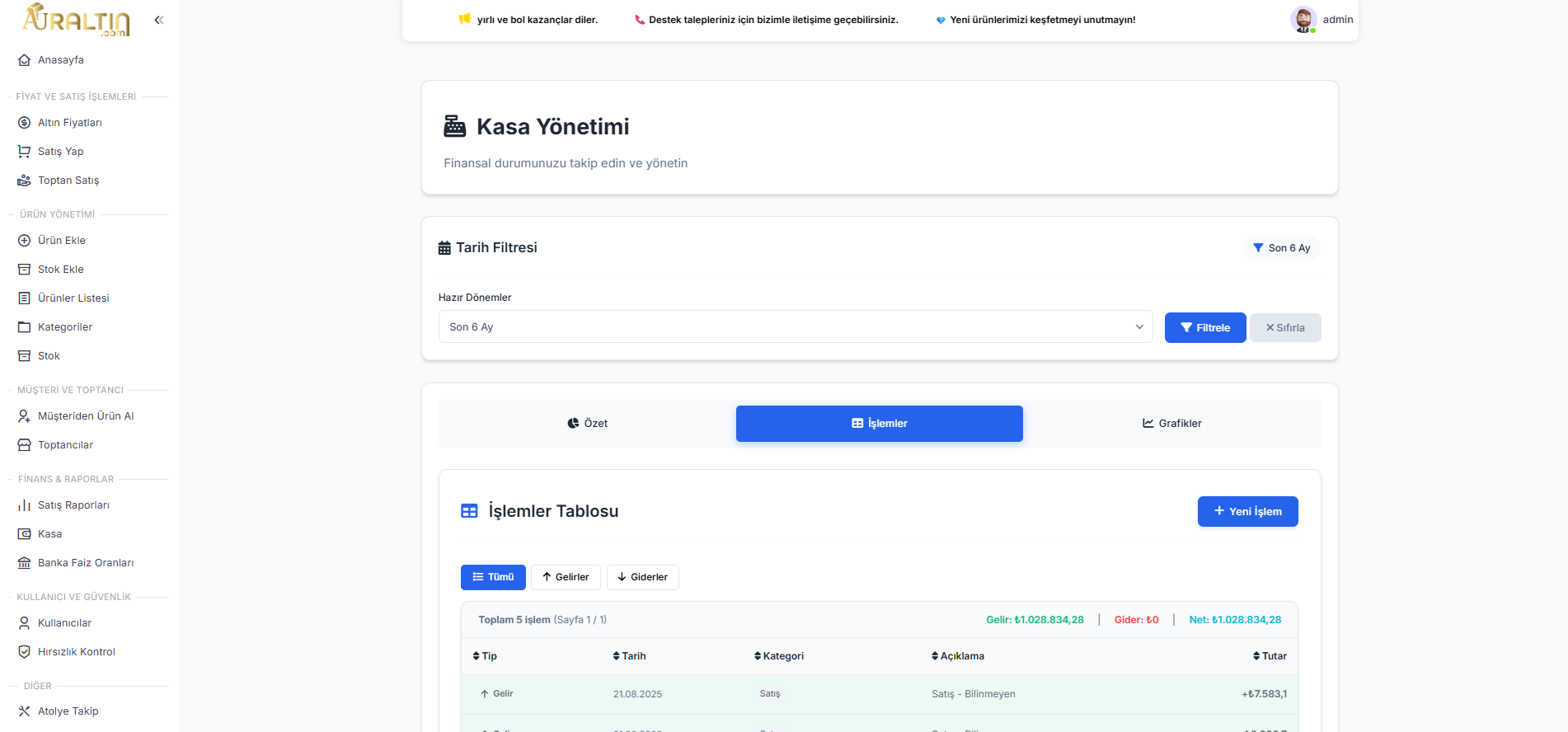Switch to the Özet tab
Screen dimensions: 1568x732
point(587,424)
